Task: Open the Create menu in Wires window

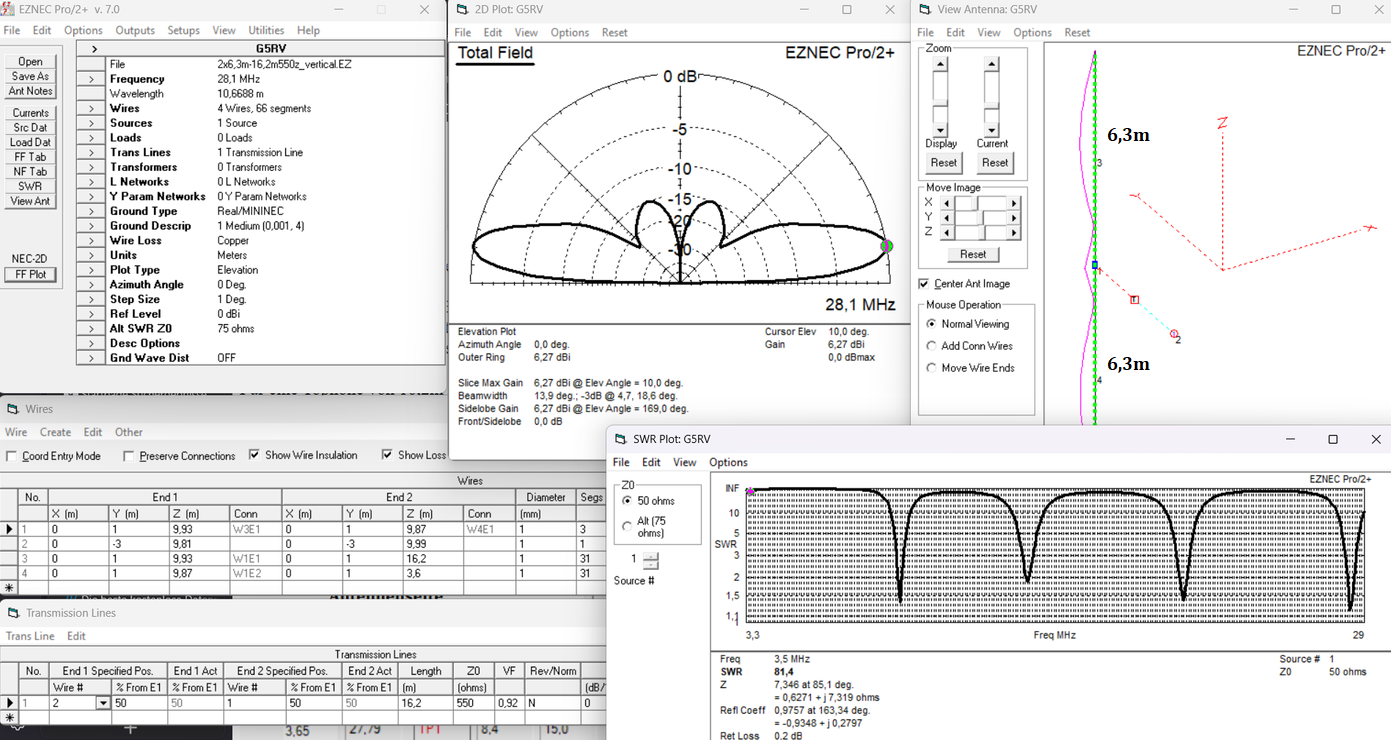Action: click(x=55, y=432)
